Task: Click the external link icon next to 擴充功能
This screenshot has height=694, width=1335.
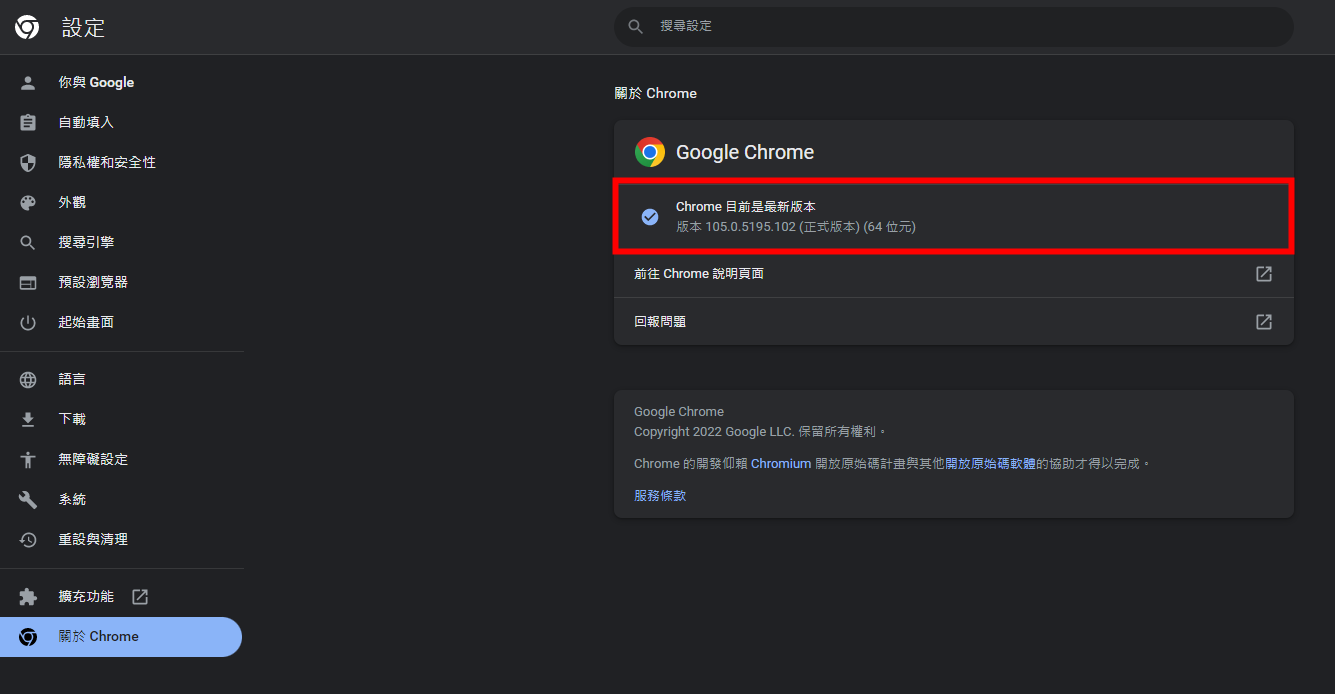Action: (x=140, y=597)
